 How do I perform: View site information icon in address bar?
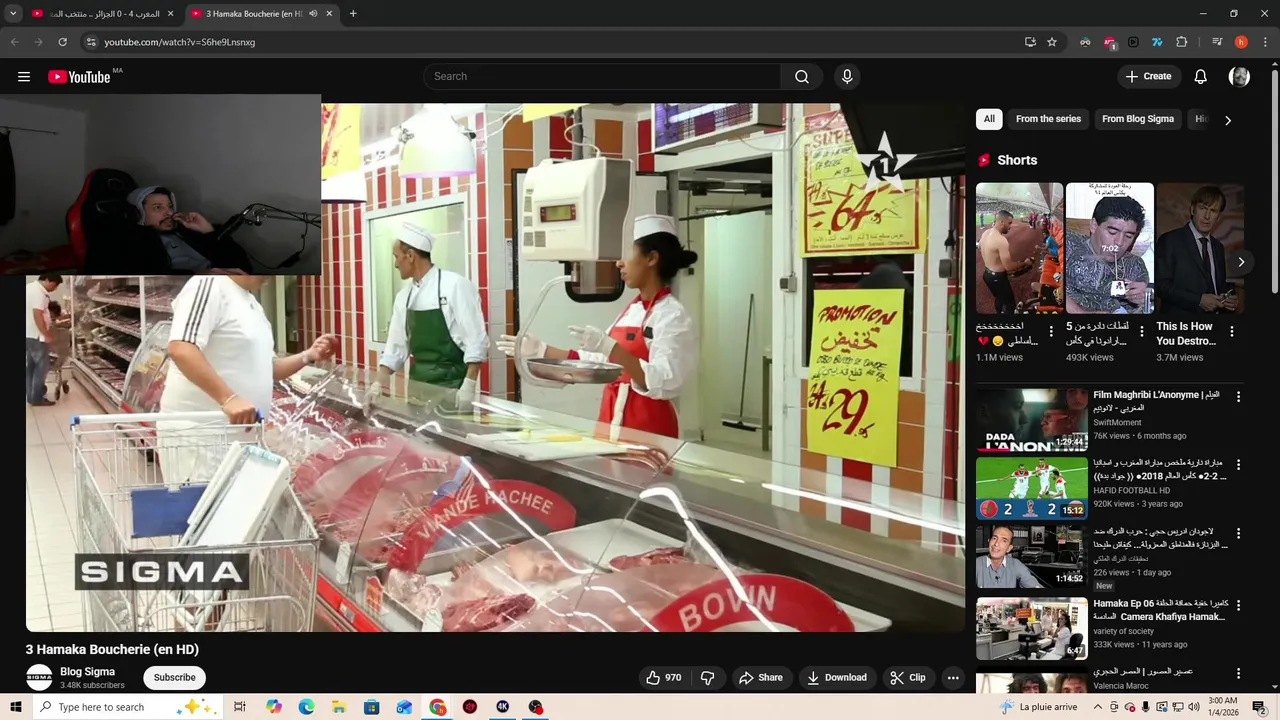coord(91,42)
